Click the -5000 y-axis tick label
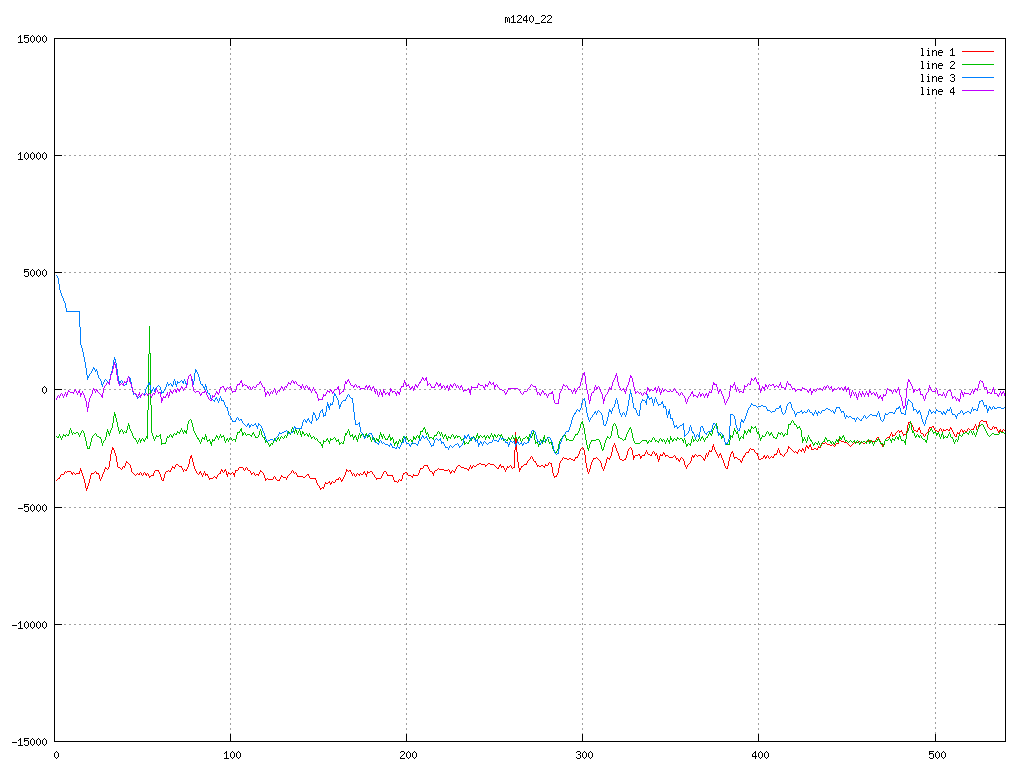 pos(32,507)
